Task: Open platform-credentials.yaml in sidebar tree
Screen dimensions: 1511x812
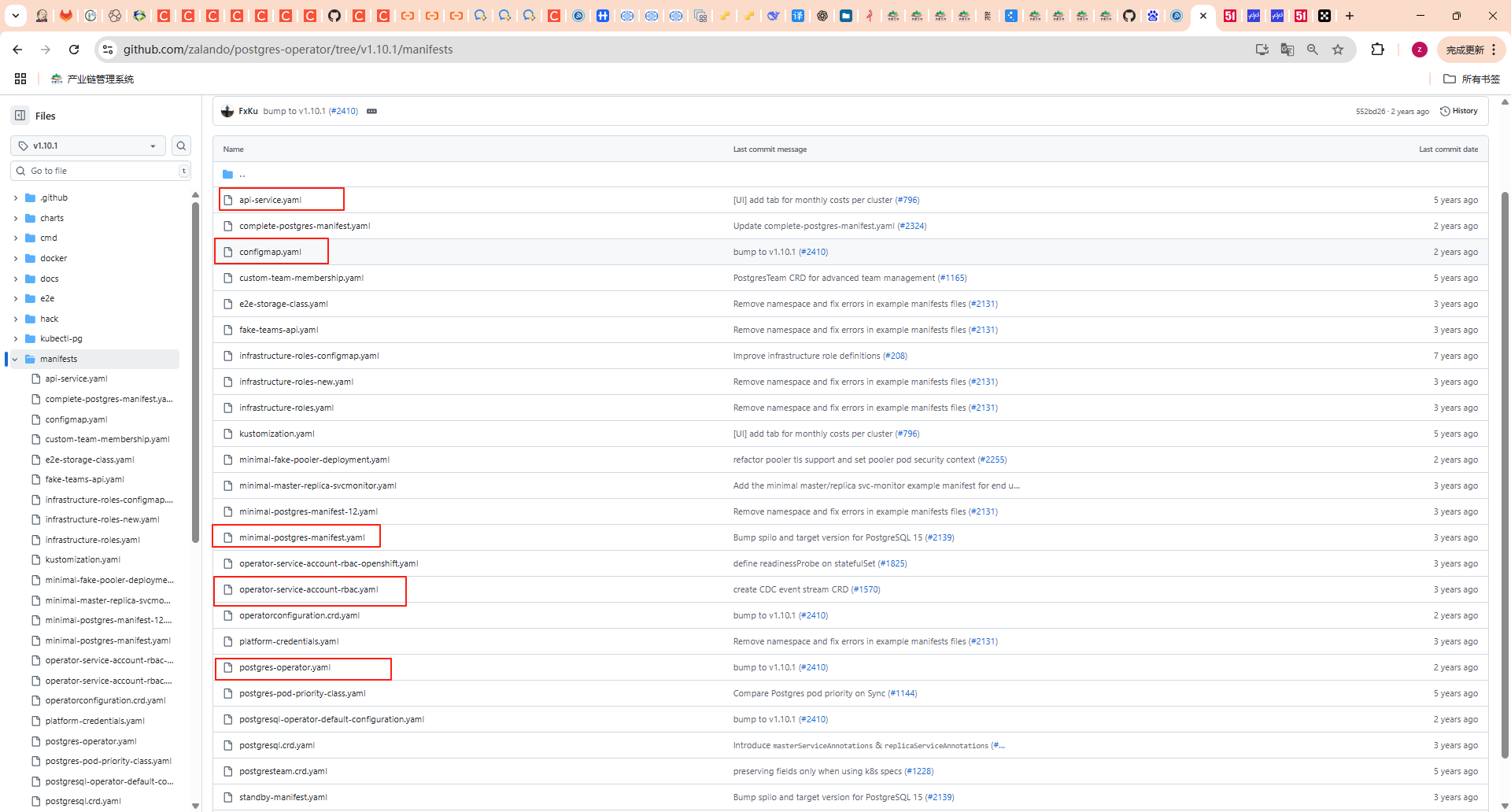Action: (94, 721)
